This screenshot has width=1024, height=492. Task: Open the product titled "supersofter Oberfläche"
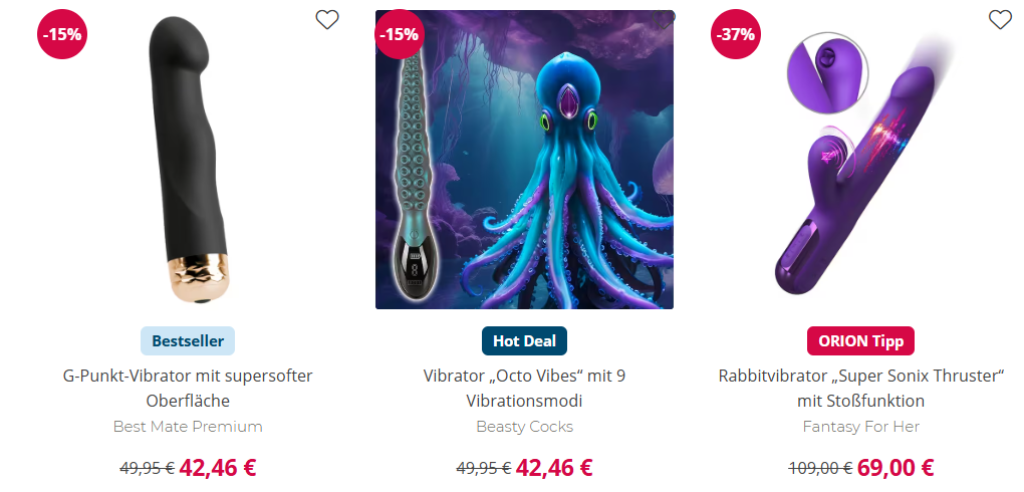click(187, 388)
